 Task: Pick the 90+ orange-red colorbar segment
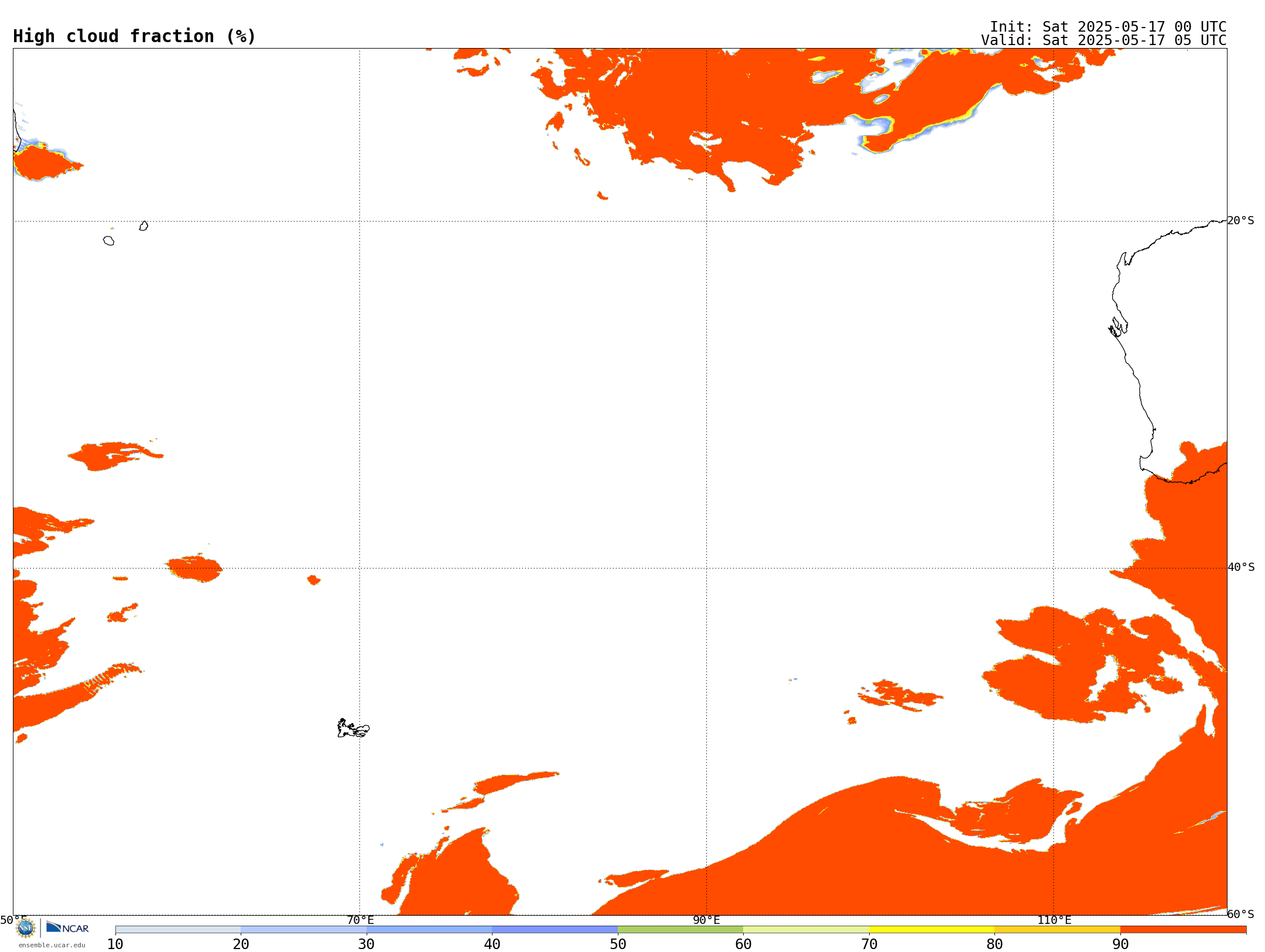pos(1183,930)
